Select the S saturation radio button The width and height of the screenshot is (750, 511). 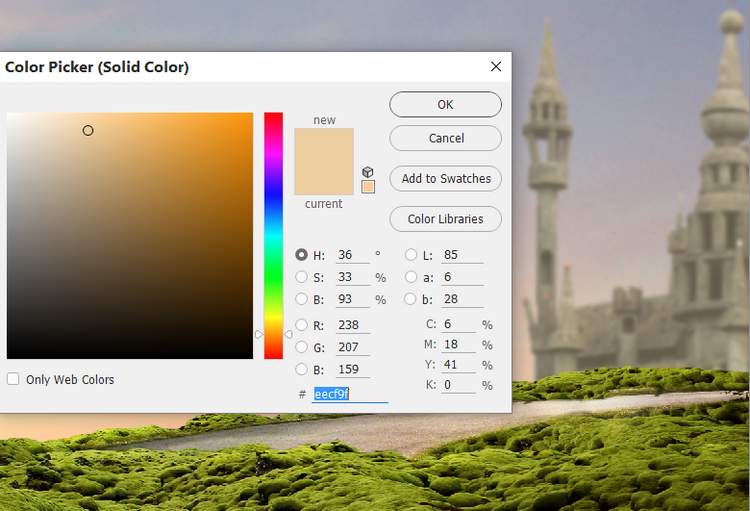pyautogui.click(x=302, y=277)
